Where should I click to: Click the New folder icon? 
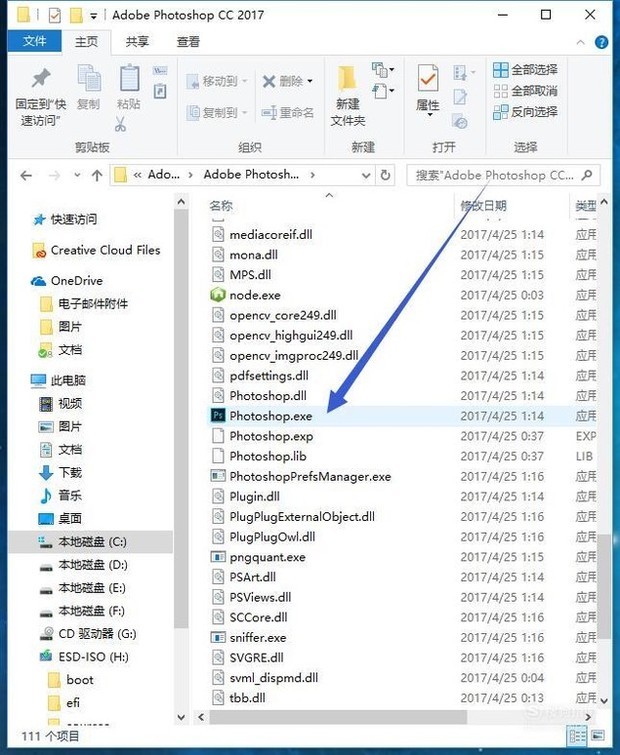pyautogui.click(x=347, y=78)
